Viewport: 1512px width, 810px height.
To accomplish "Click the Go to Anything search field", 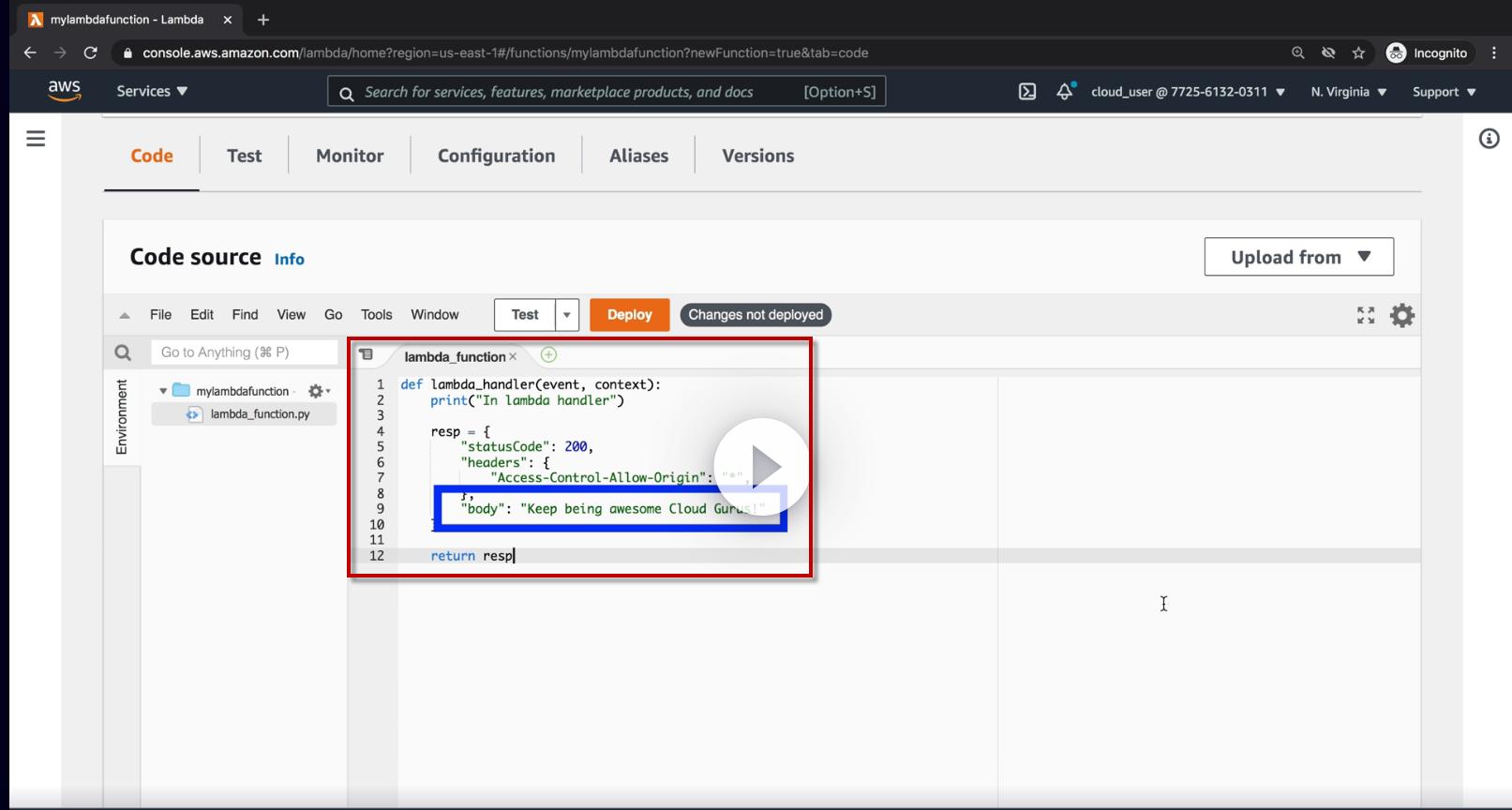I will click(x=244, y=352).
